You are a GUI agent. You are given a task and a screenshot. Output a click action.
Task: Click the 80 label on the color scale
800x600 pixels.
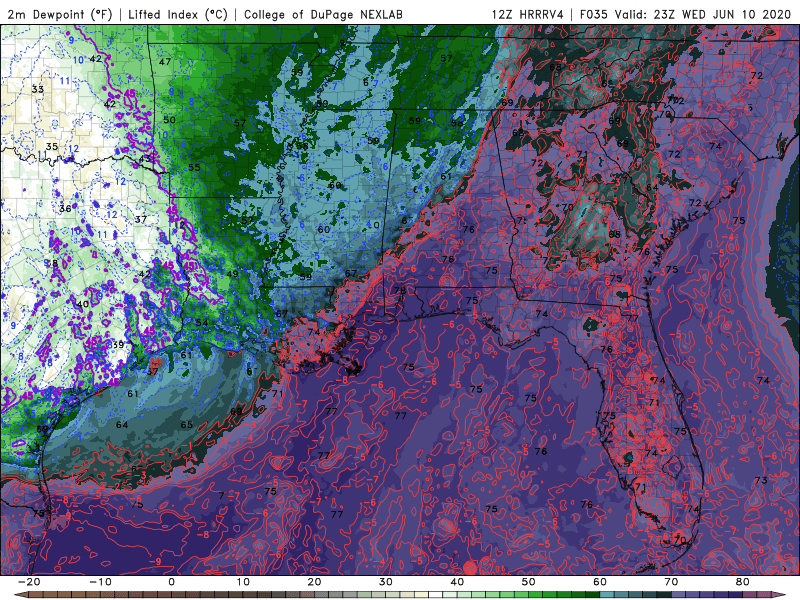pos(743,582)
